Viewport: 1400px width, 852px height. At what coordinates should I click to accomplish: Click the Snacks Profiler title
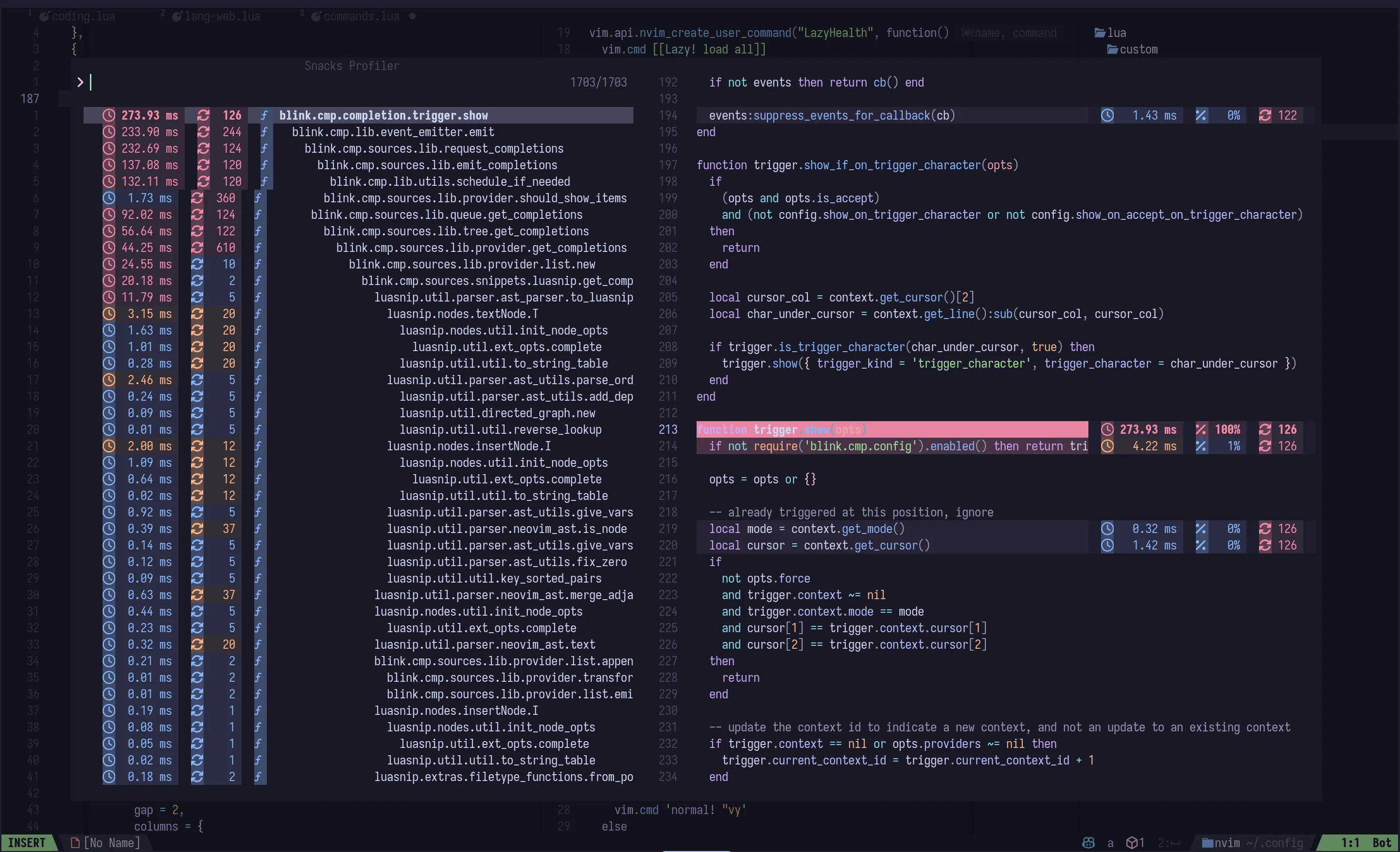click(352, 66)
